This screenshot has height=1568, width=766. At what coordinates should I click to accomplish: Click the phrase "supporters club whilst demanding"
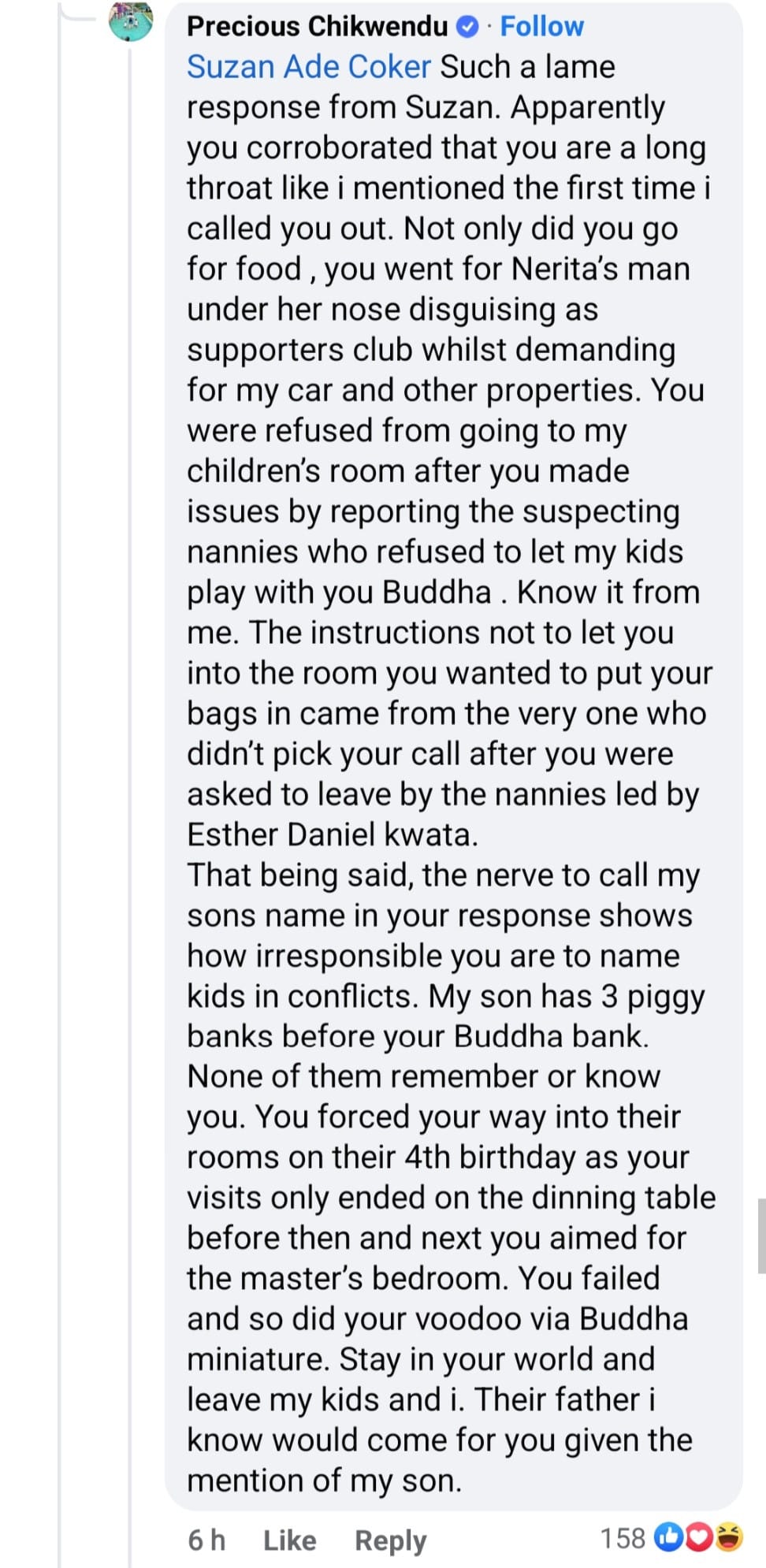[431, 350]
